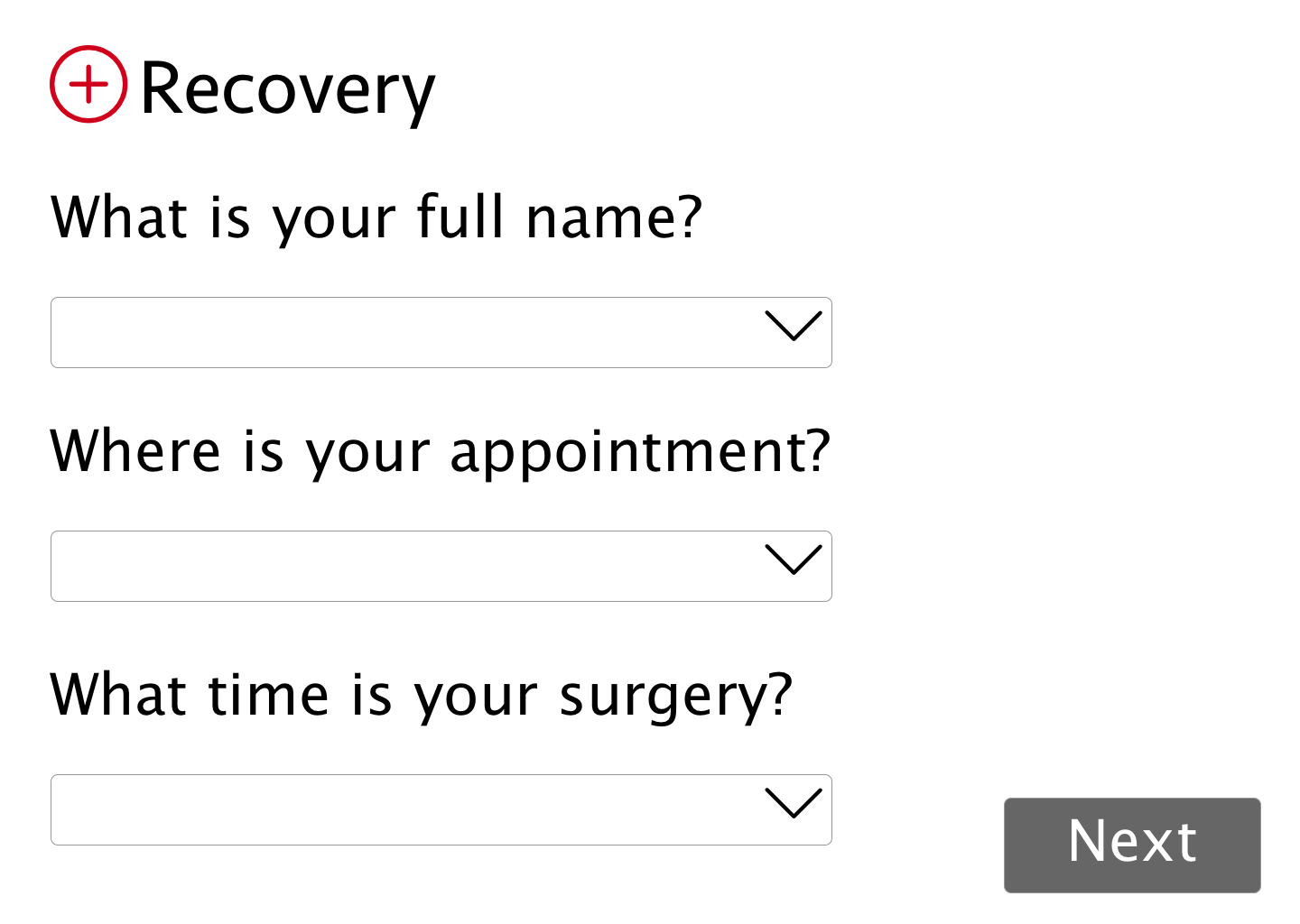This screenshot has height=924, width=1300.
Task: Show time options using the third down arrow
Action: pos(793,804)
